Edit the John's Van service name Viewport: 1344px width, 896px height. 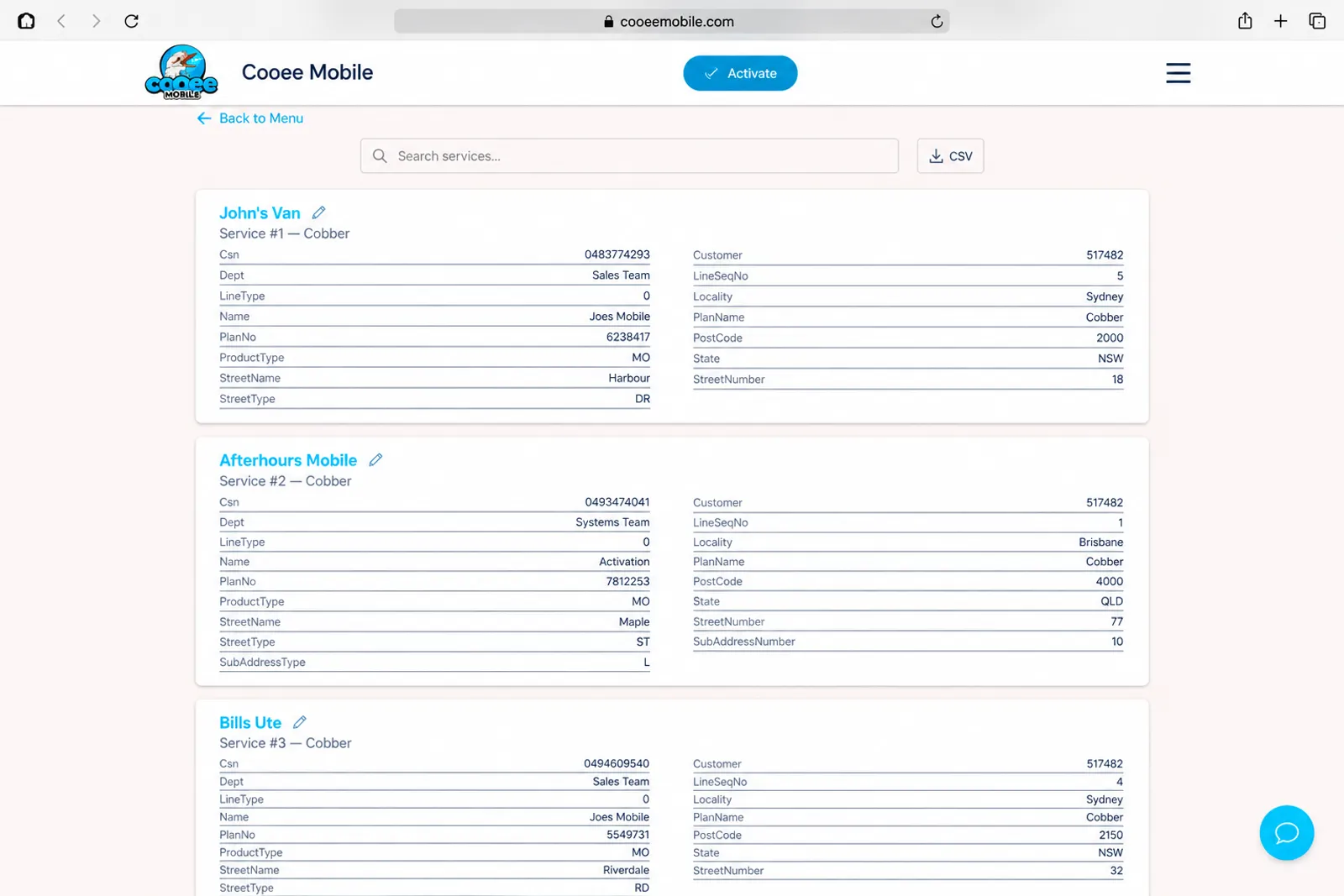pos(318,212)
